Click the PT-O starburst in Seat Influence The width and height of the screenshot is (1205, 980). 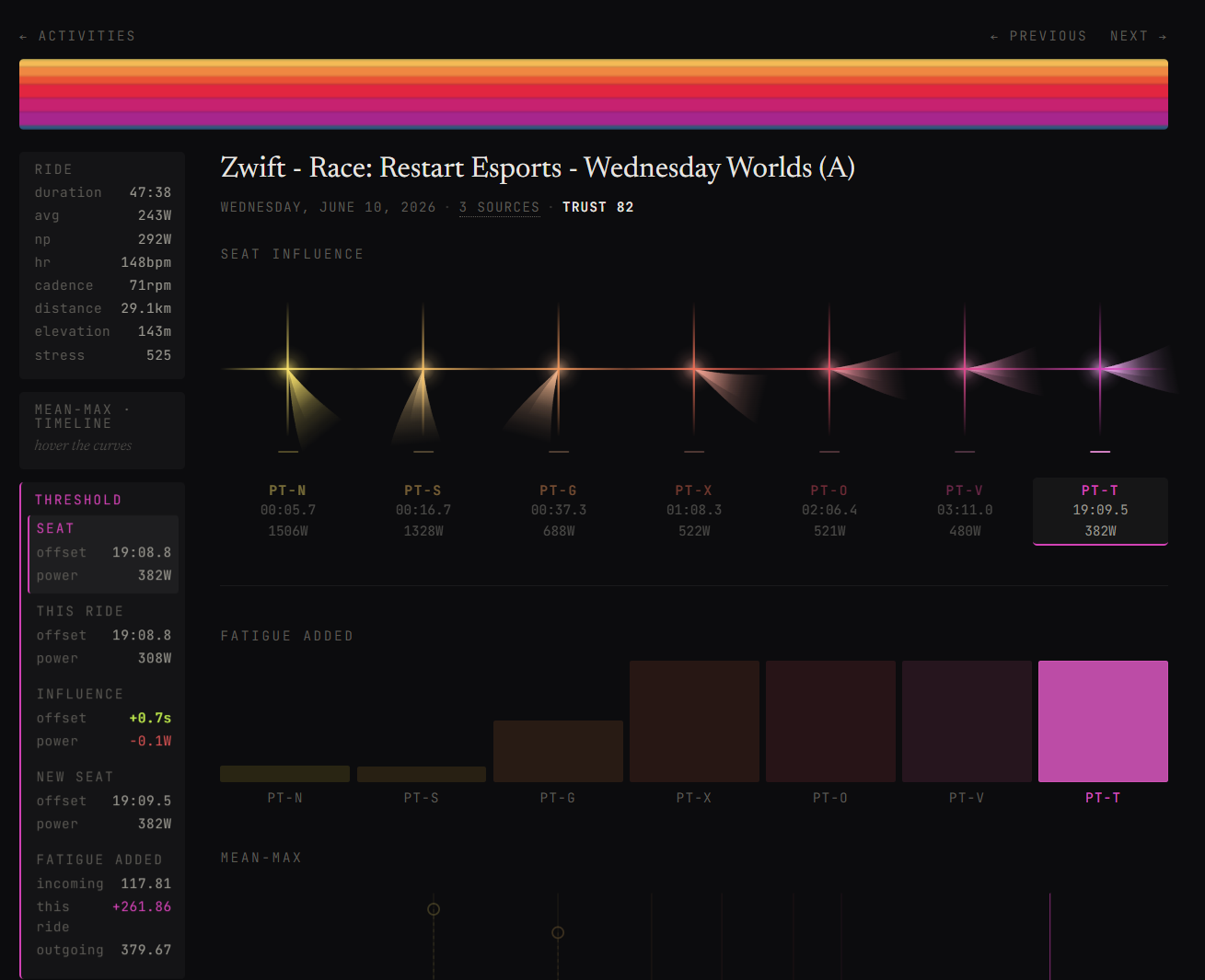[829, 369]
